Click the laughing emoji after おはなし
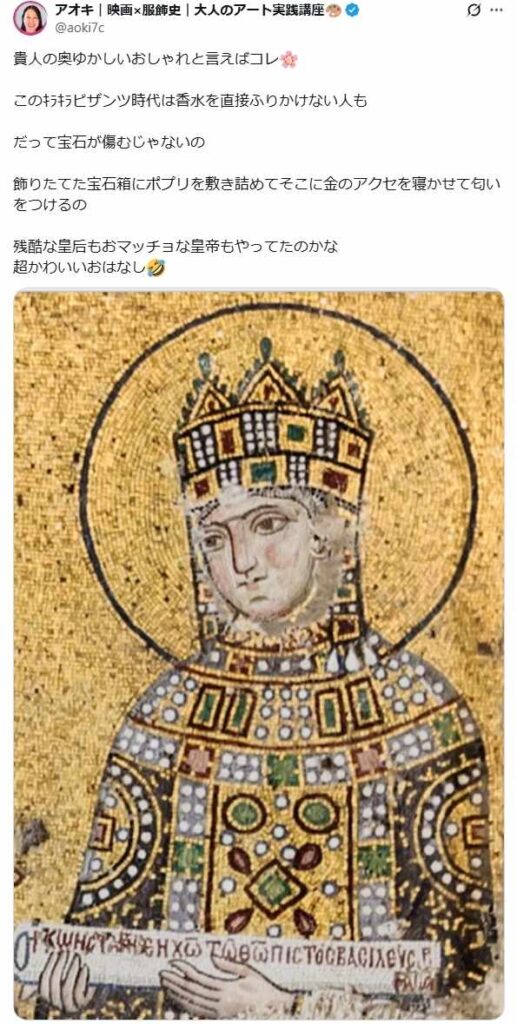Screen dimensions: 517x1024 point(156,266)
